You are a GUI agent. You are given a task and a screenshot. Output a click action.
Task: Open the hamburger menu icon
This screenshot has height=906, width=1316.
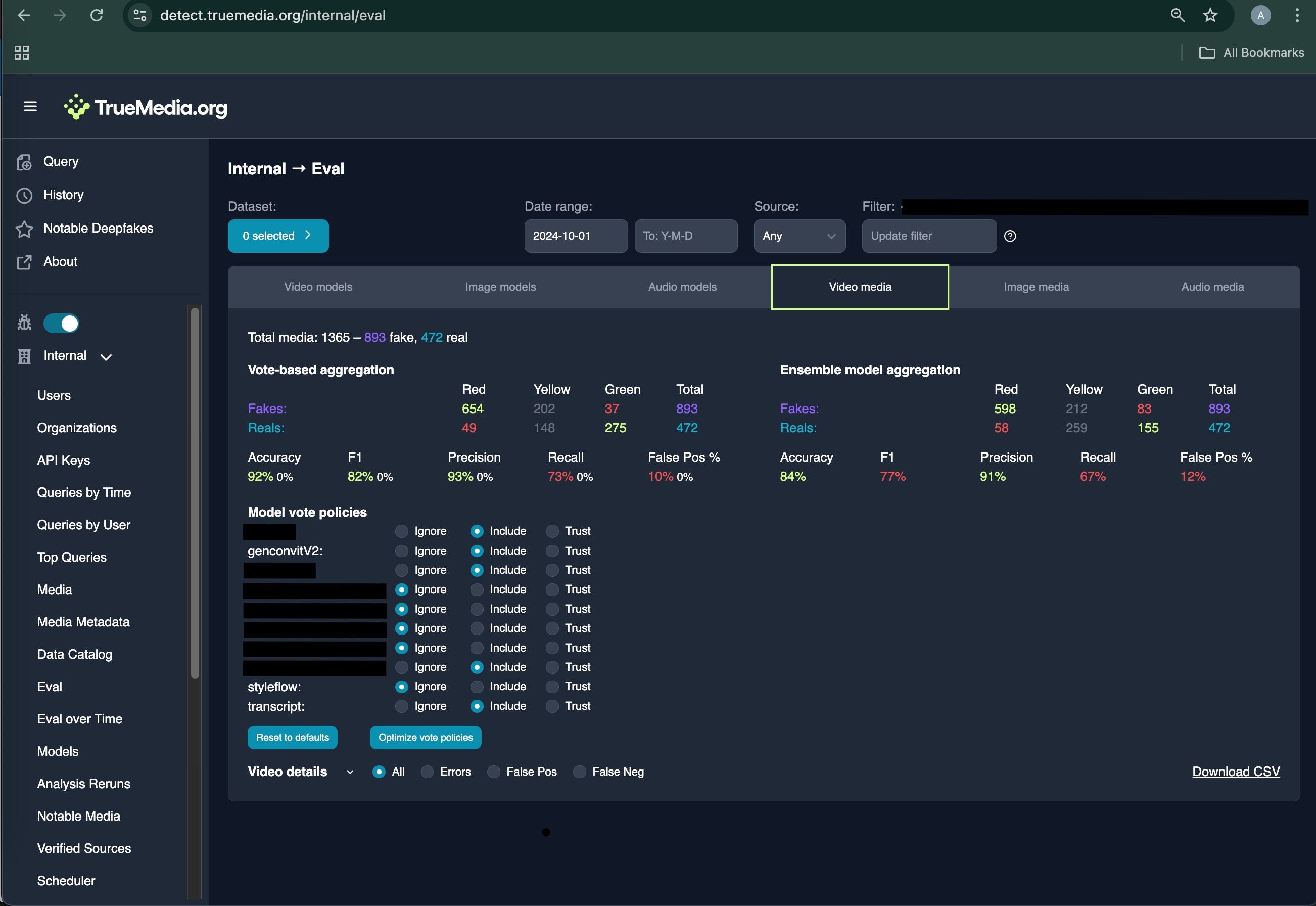30,106
